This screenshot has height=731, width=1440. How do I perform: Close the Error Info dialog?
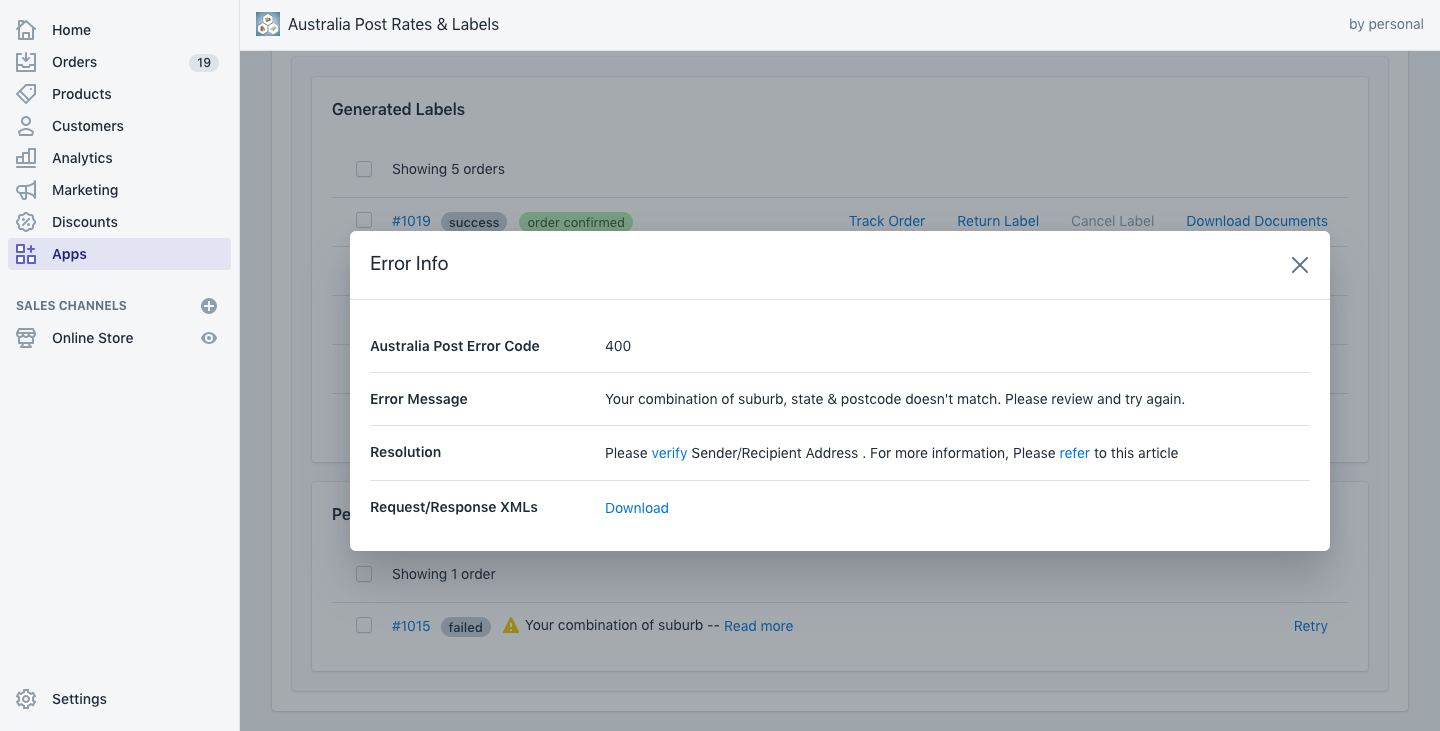[x=1299, y=265]
